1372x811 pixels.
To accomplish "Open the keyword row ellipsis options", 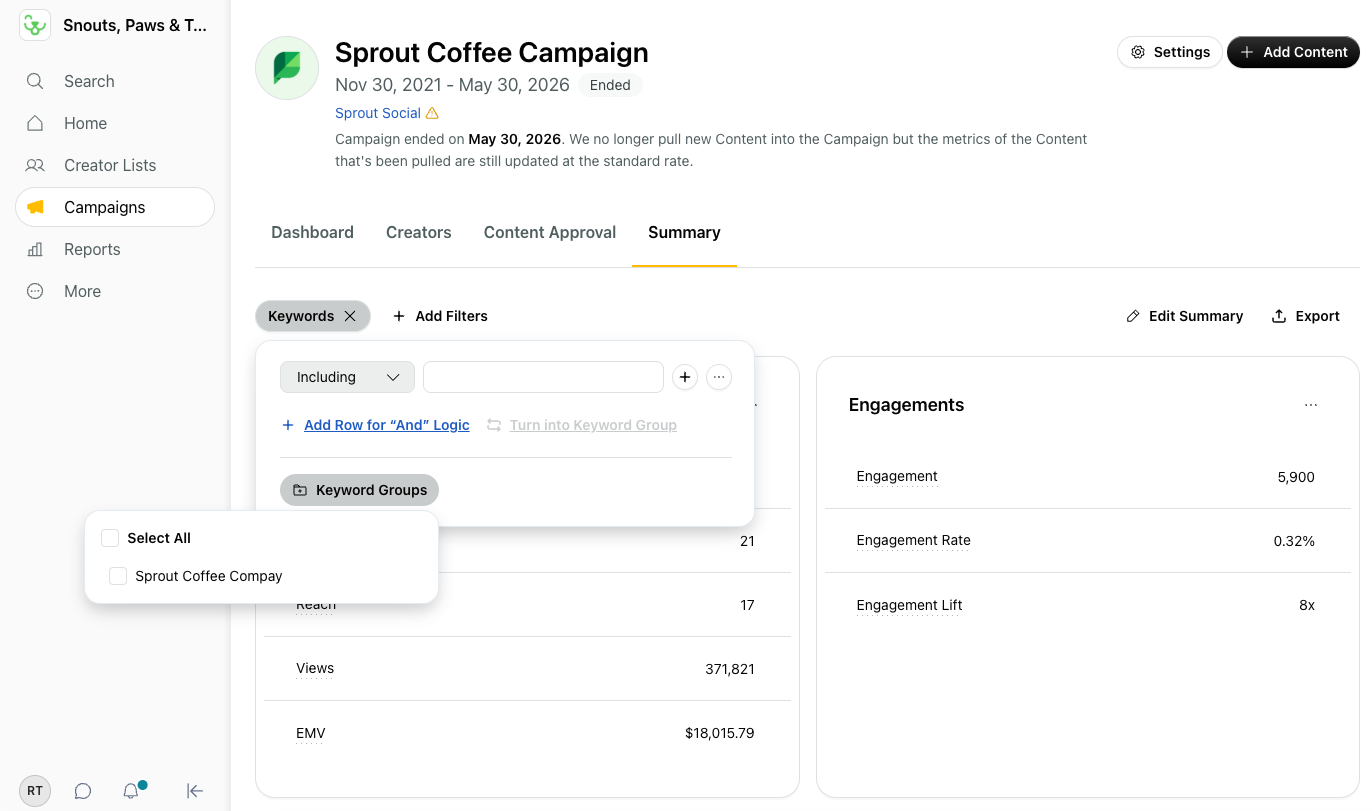I will pos(719,377).
